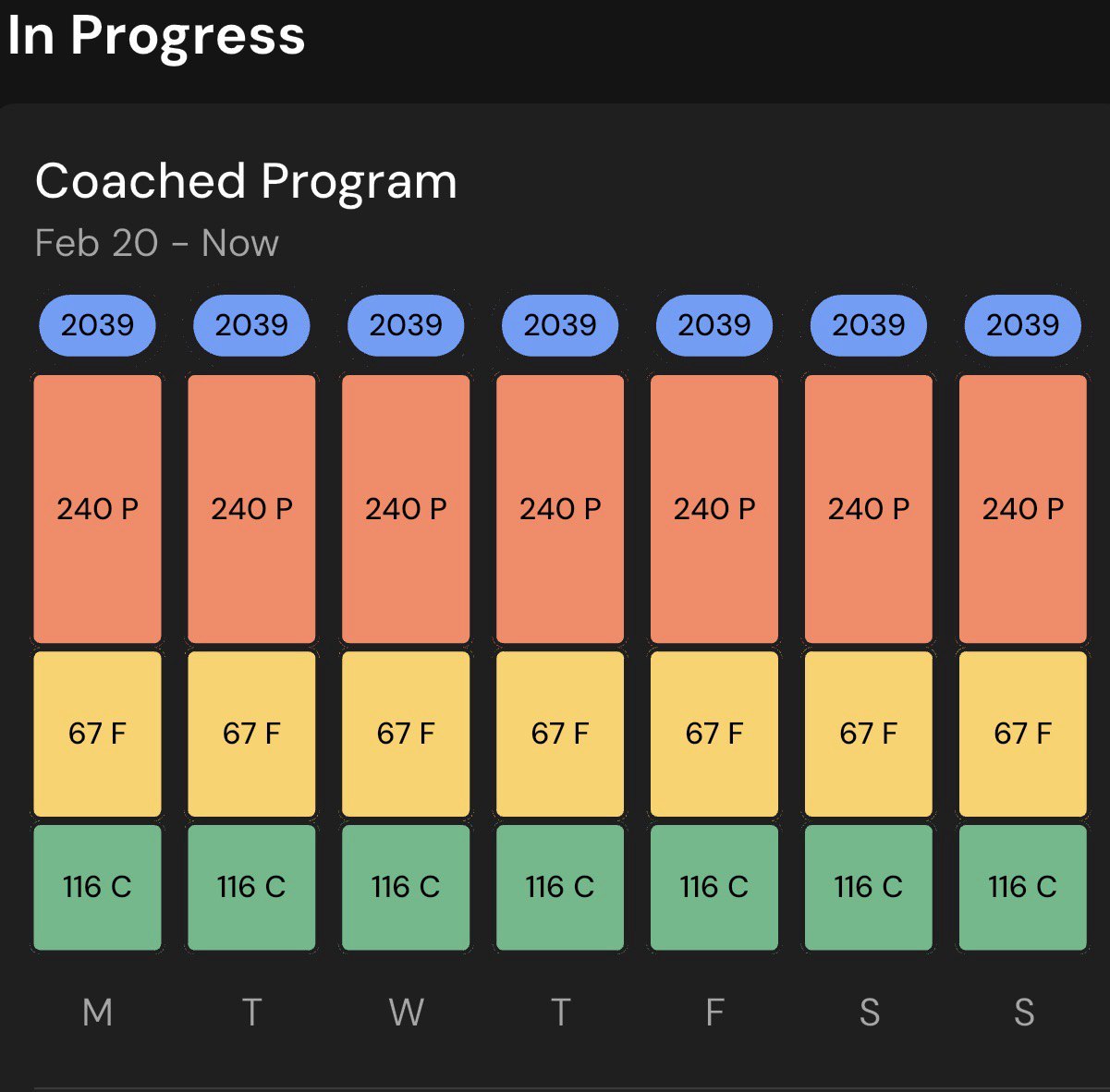Tap Saturday's 240 P protein block

click(x=869, y=508)
